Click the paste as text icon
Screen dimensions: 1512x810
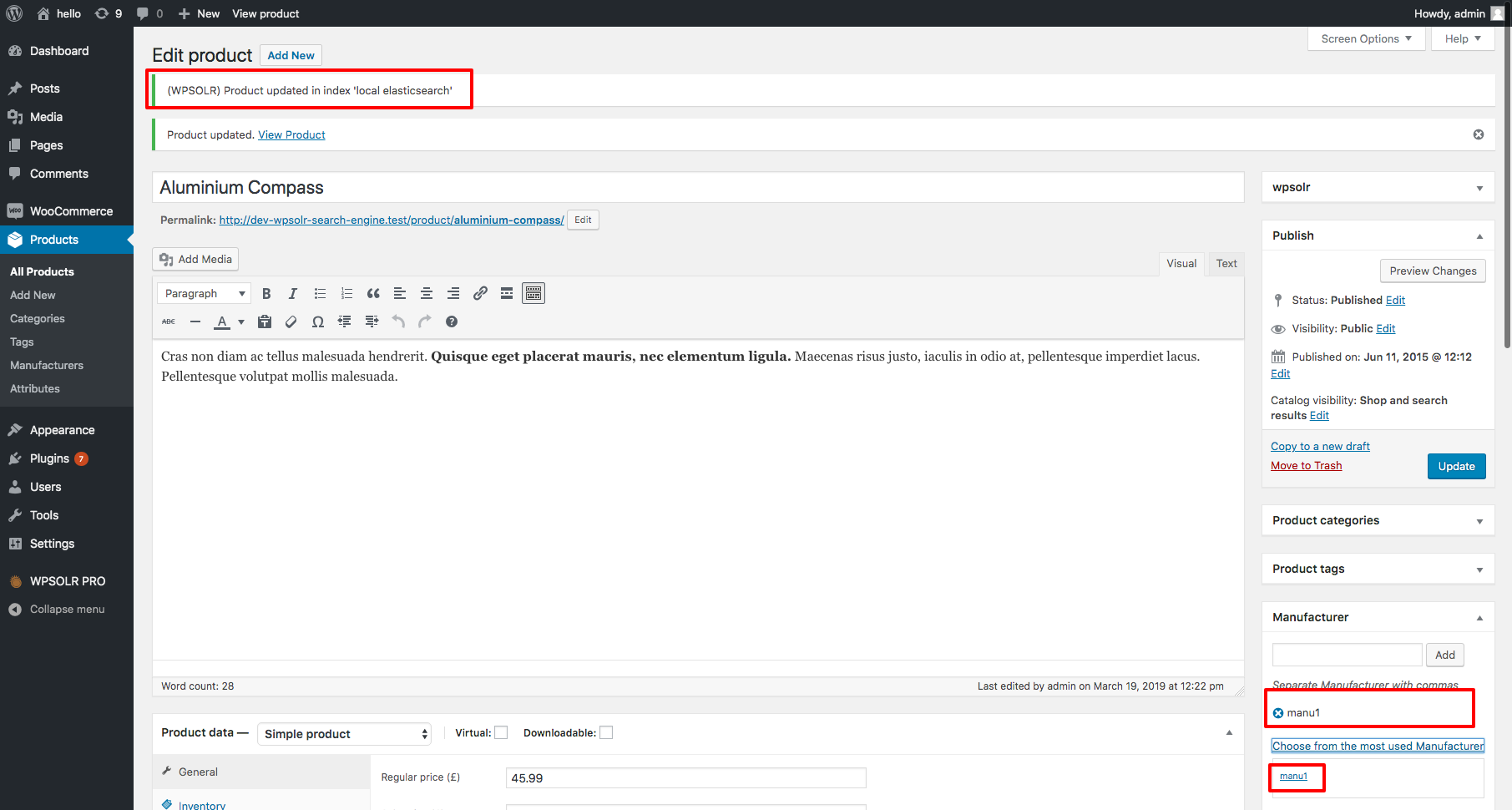coord(265,321)
